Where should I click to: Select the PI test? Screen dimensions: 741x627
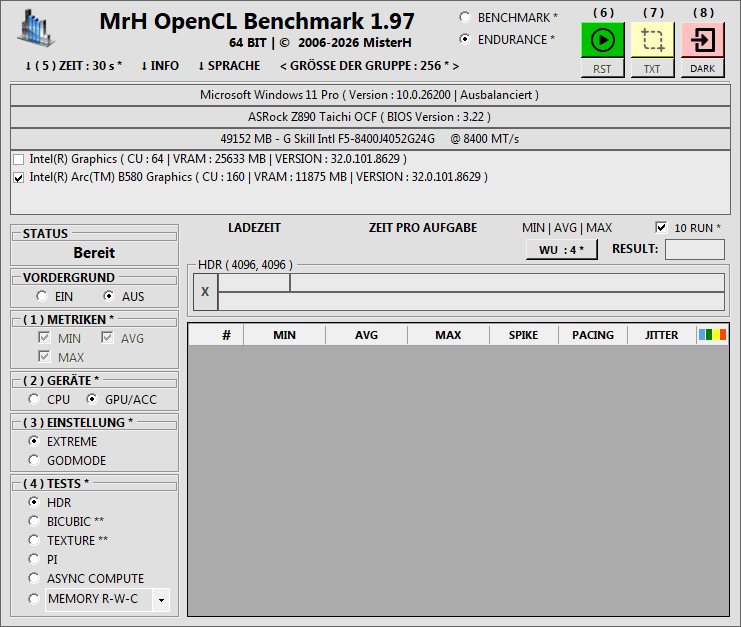34,559
